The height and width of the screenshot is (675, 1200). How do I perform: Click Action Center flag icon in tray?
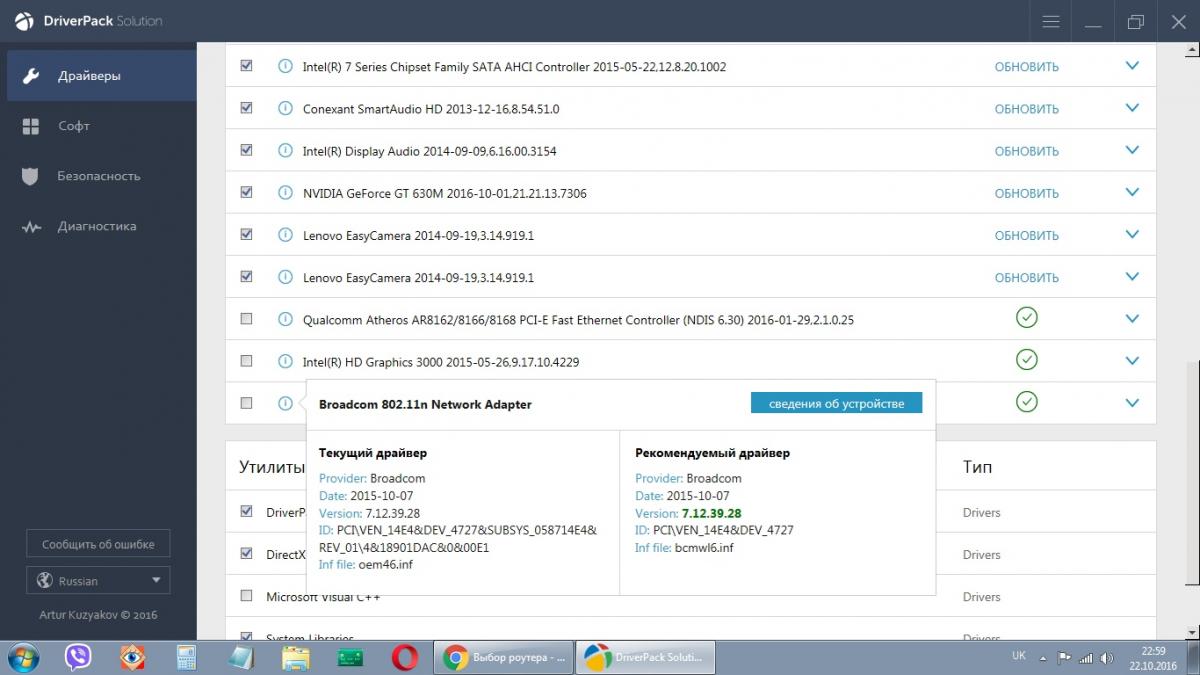pos(1065,657)
